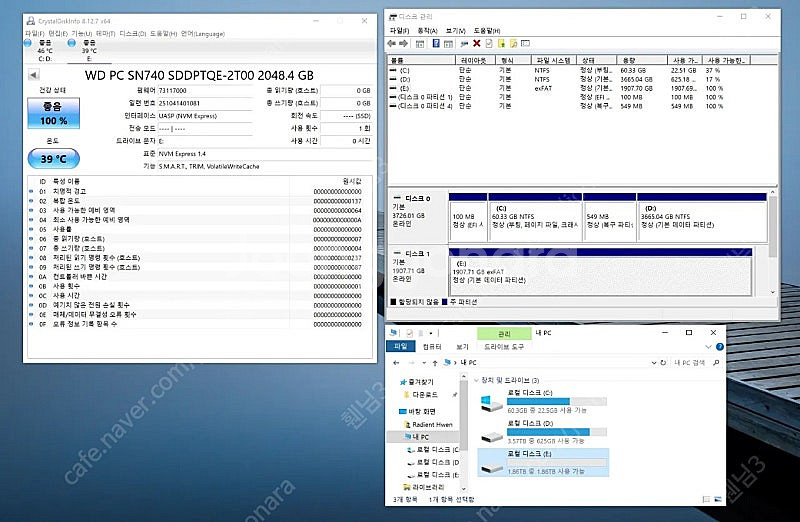Click the last list-view icon in Disk Management toolbar
The image size is (800, 522).
click(526, 43)
